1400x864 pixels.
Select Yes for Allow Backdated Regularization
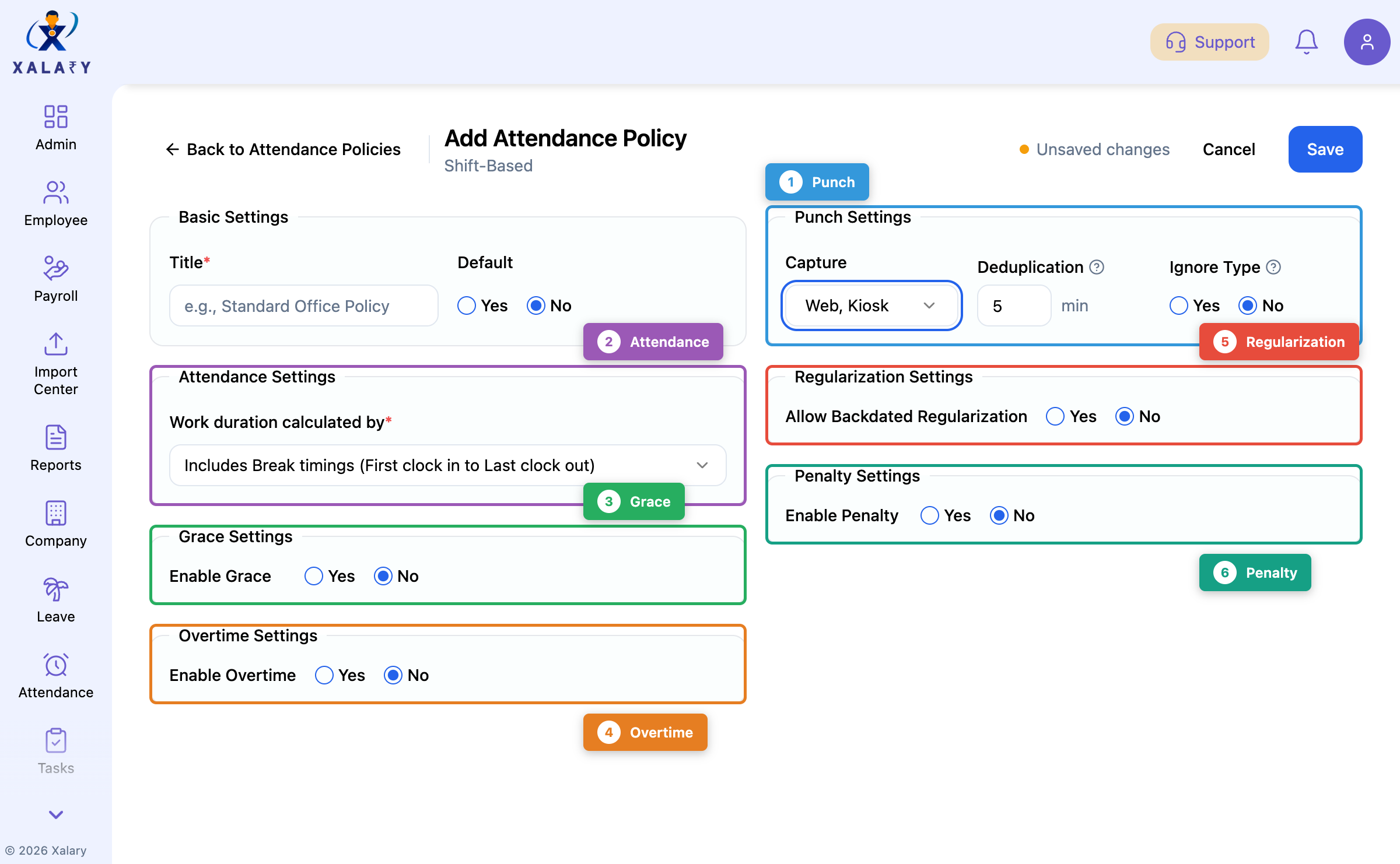pos(1055,416)
